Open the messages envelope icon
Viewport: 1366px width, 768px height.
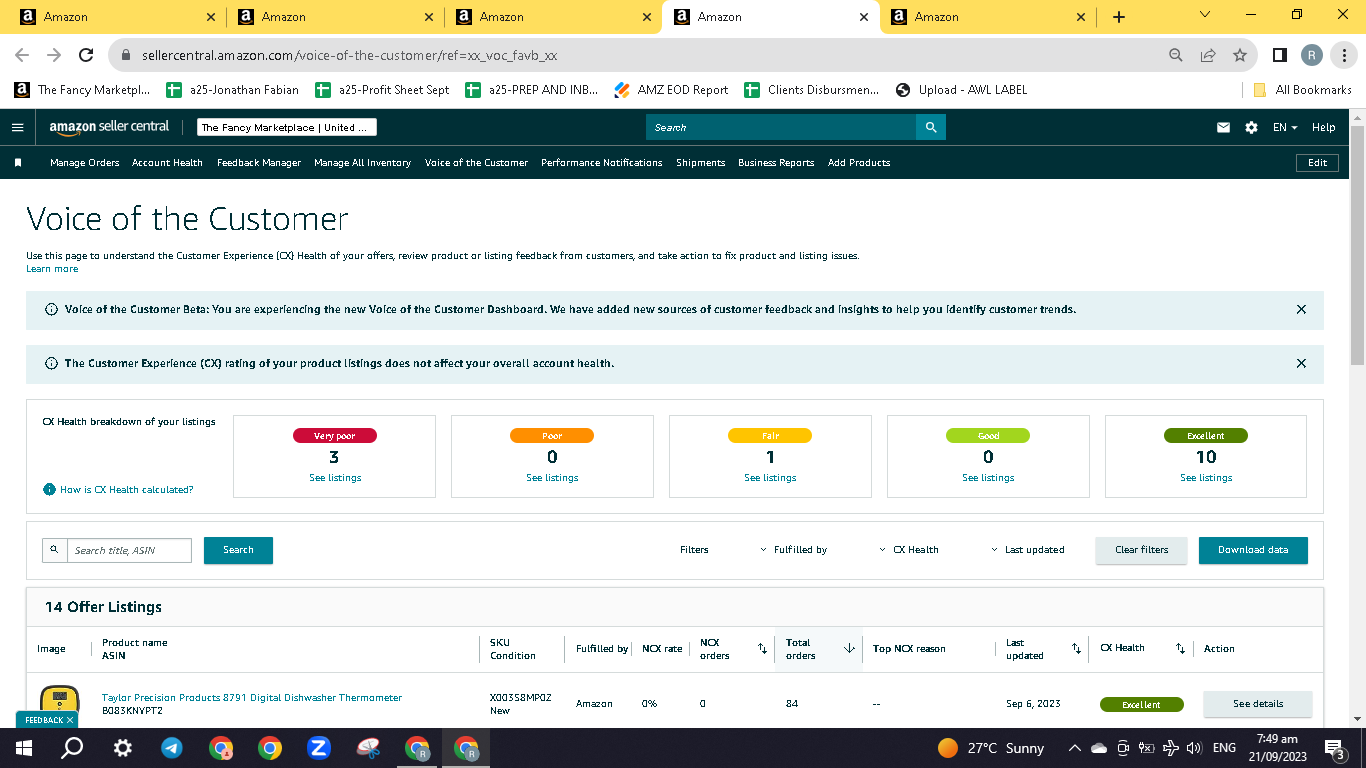pyautogui.click(x=1223, y=128)
